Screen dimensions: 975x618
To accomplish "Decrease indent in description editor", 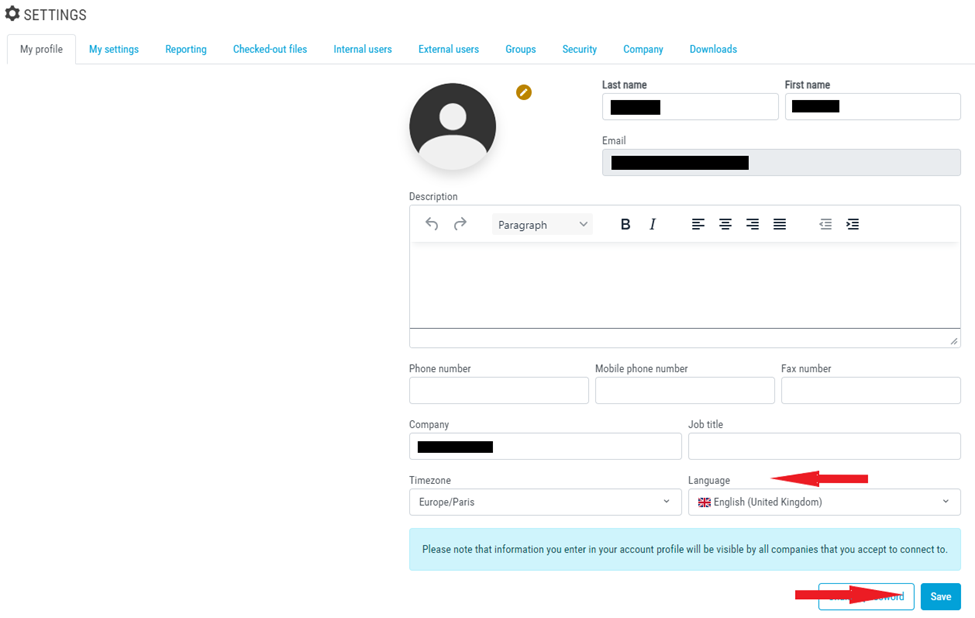I will (825, 224).
